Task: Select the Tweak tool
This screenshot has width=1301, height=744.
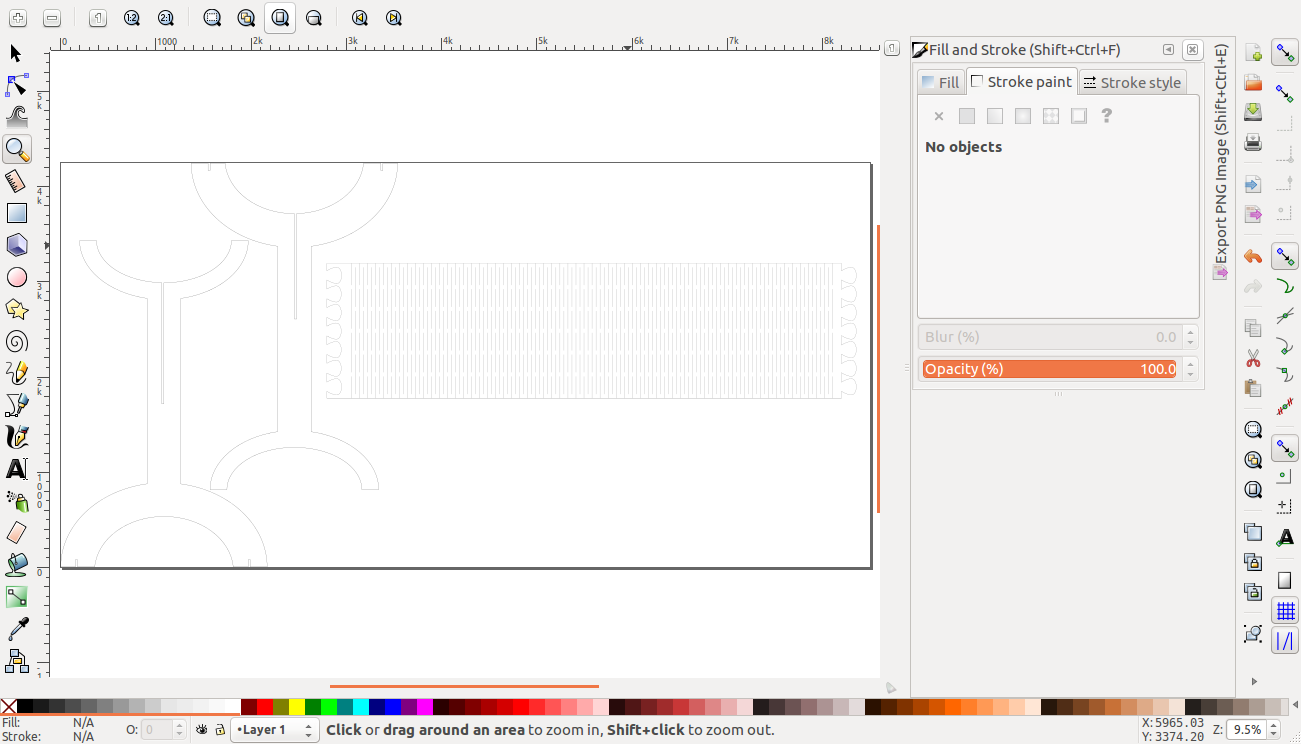Action: (16, 118)
